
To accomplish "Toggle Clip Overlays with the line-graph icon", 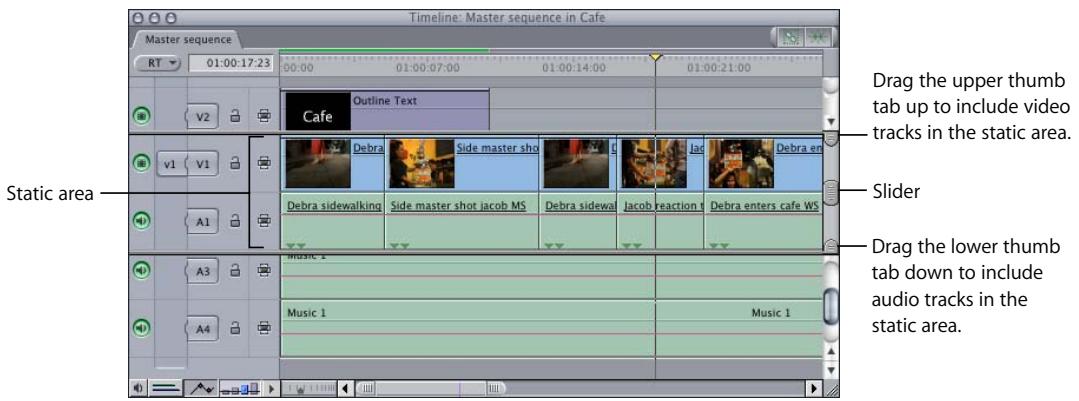I will click(x=202, y=389).
